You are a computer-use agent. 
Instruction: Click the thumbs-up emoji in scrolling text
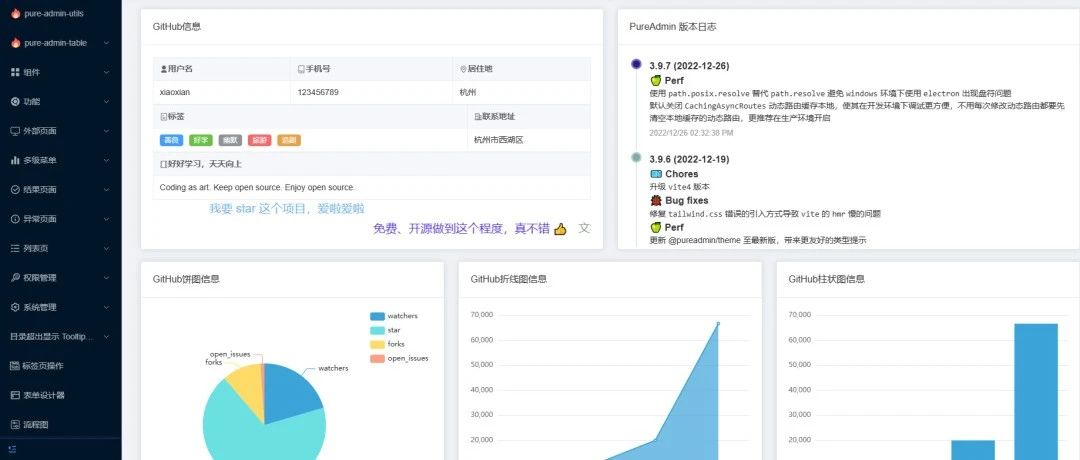click(x=560, y=229)
